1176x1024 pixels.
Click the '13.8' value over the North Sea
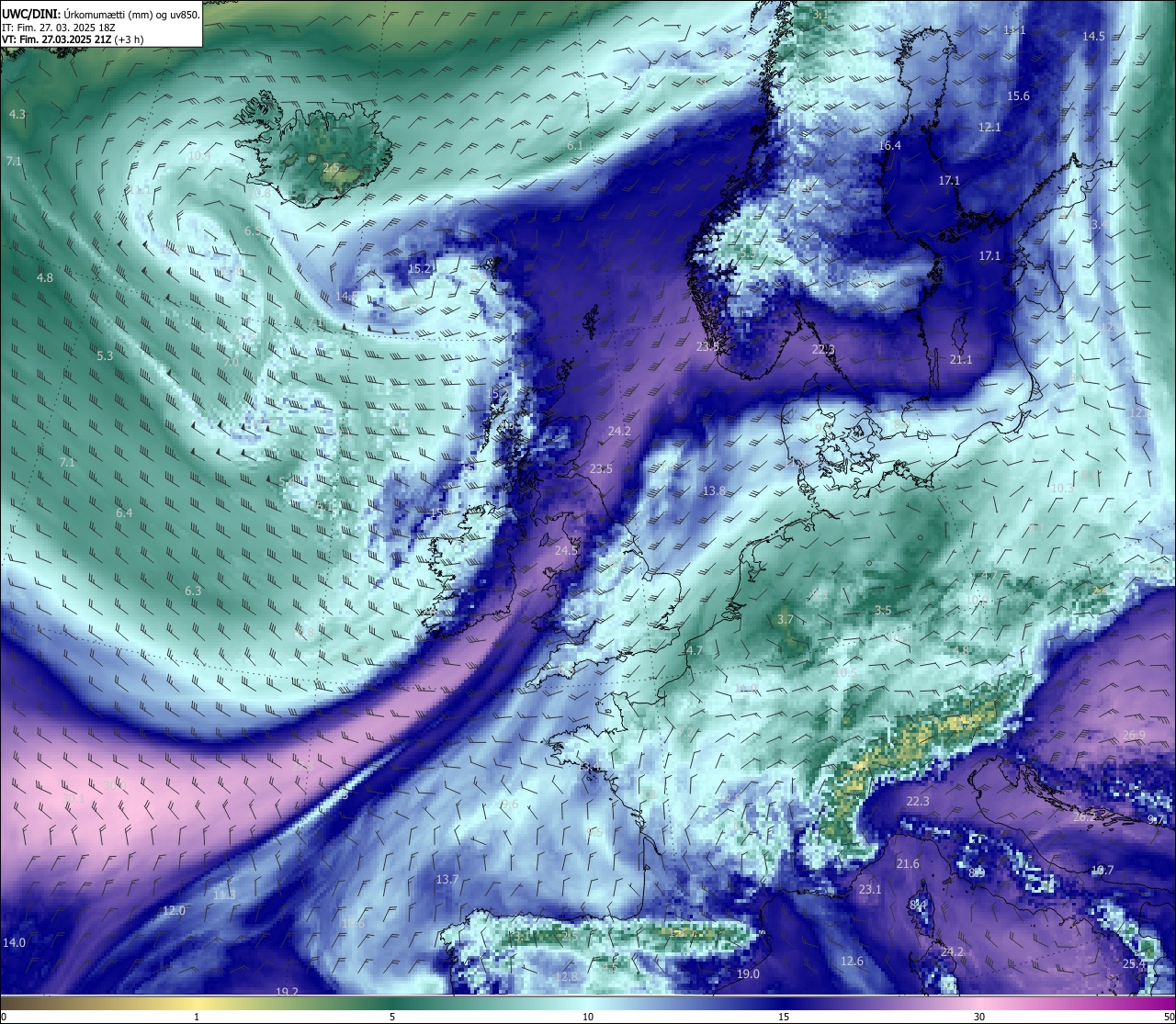point(714,491)
